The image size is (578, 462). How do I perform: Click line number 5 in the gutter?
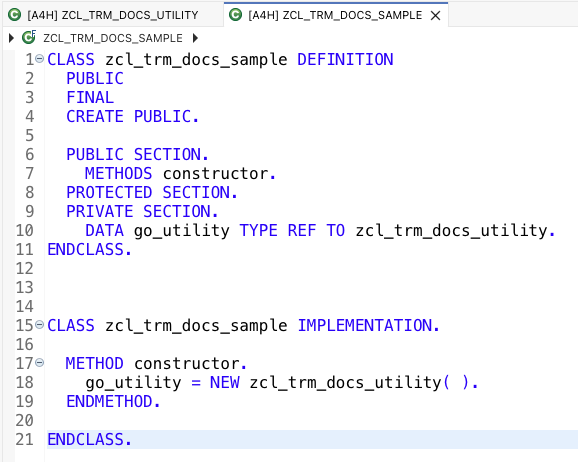click(29, 135)
